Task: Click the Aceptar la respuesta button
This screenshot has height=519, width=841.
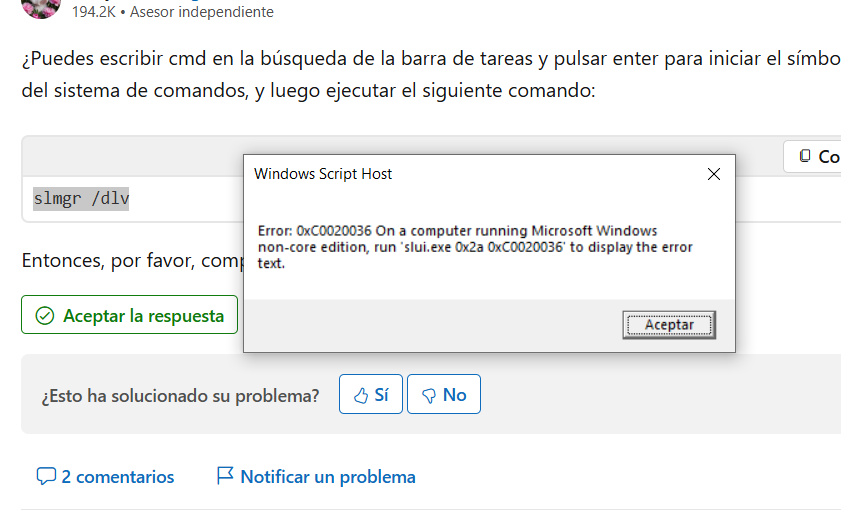Action: coord(129,315)
